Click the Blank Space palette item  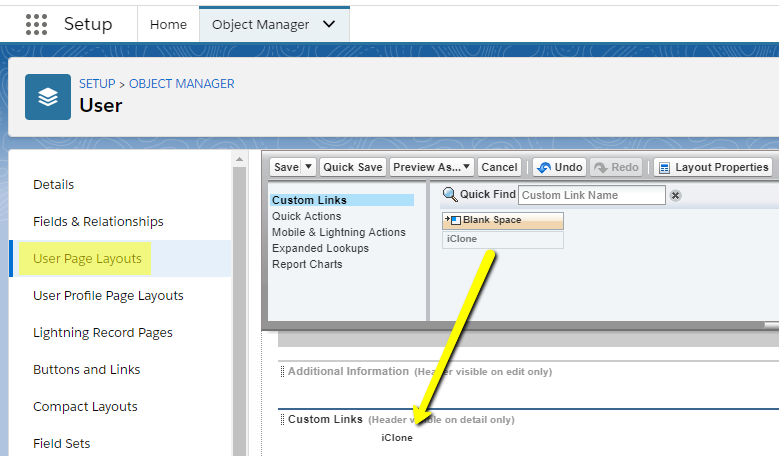(503, 220)
